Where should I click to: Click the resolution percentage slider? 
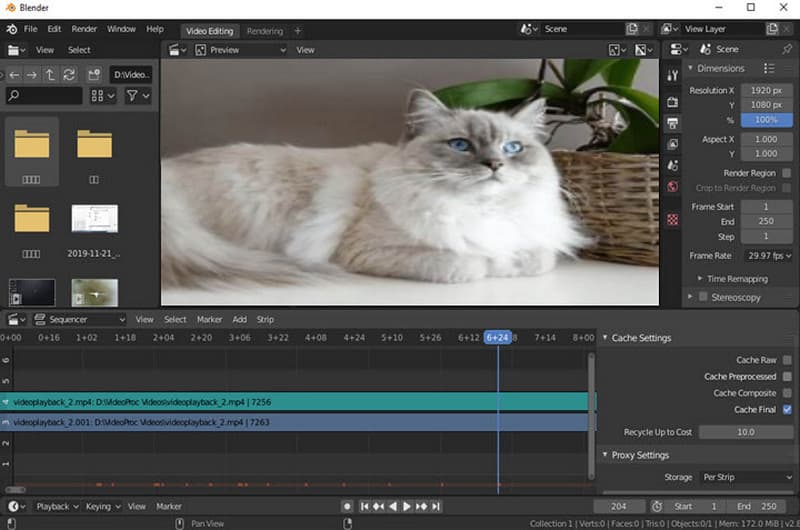click(x=767, y=120)
